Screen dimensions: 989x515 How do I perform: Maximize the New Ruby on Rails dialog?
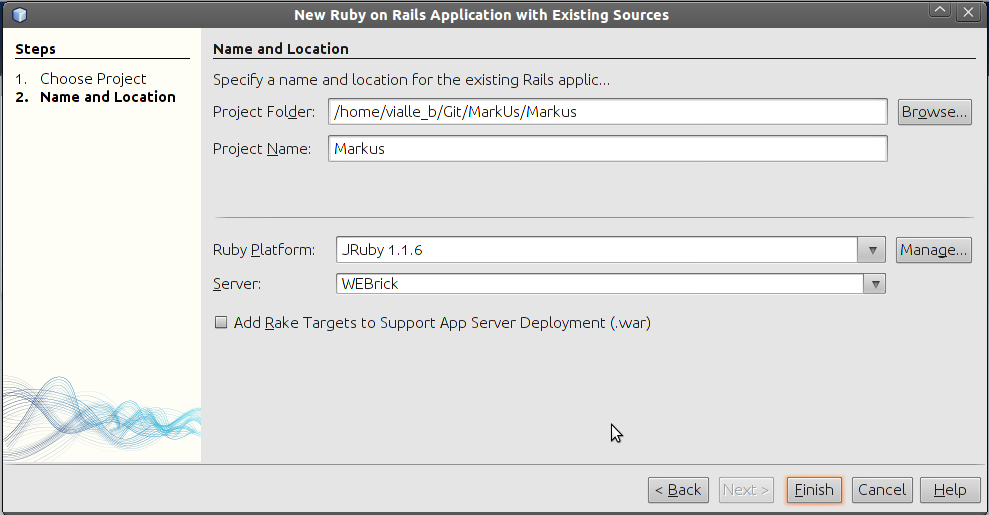pos(941,11)
